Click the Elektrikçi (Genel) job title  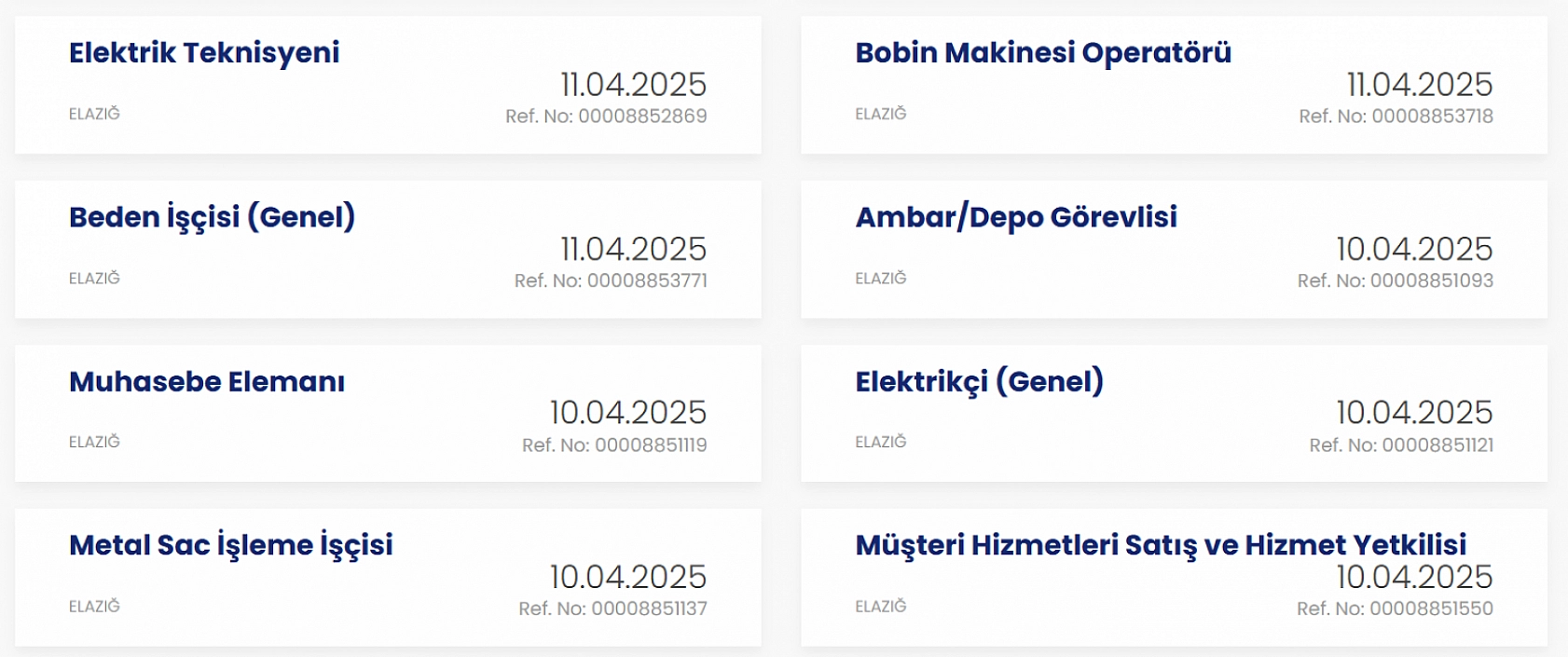[x=980, y=381]
